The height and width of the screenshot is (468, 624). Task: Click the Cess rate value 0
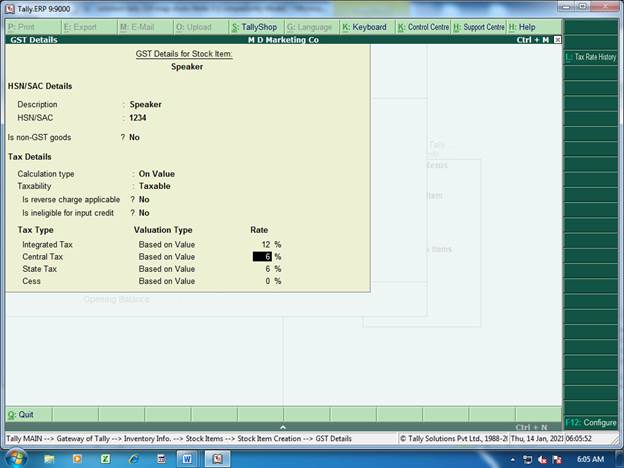pyautogui.click(x=268, y=281)
